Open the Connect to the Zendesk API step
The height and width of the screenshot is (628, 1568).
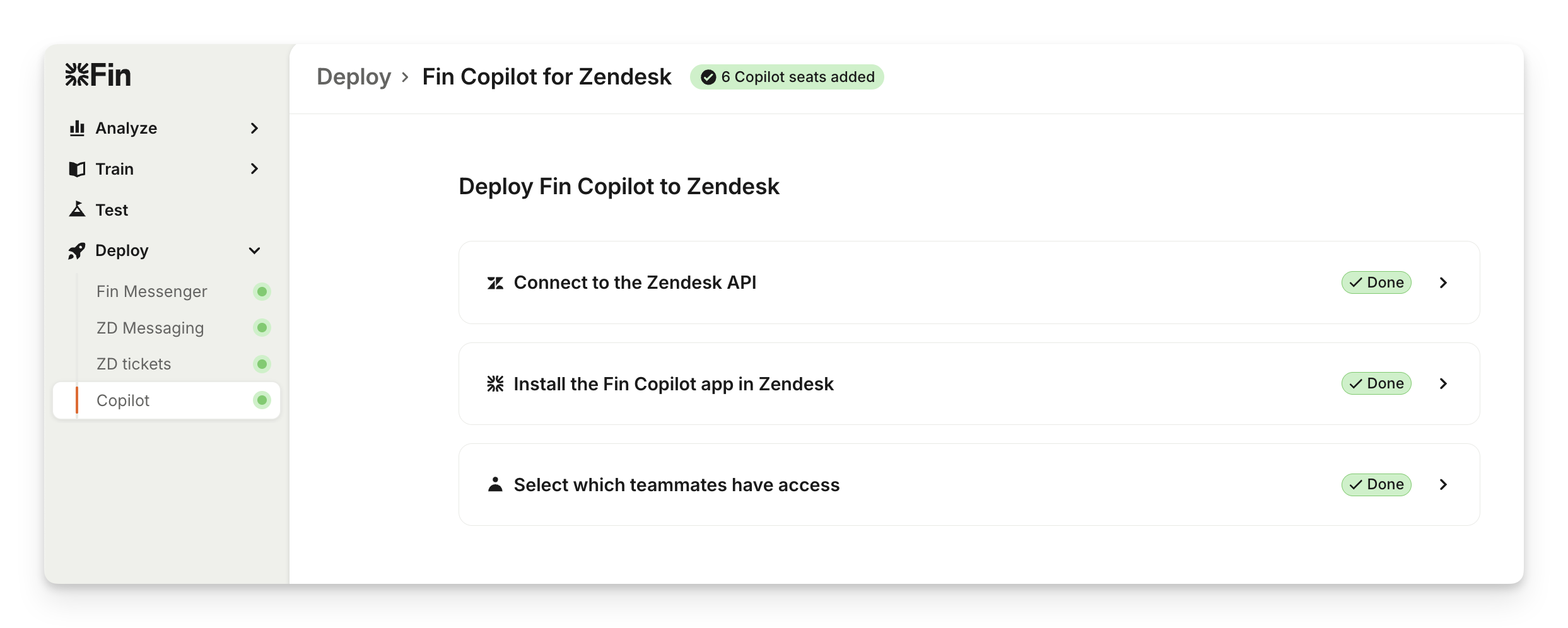(635, 282)
